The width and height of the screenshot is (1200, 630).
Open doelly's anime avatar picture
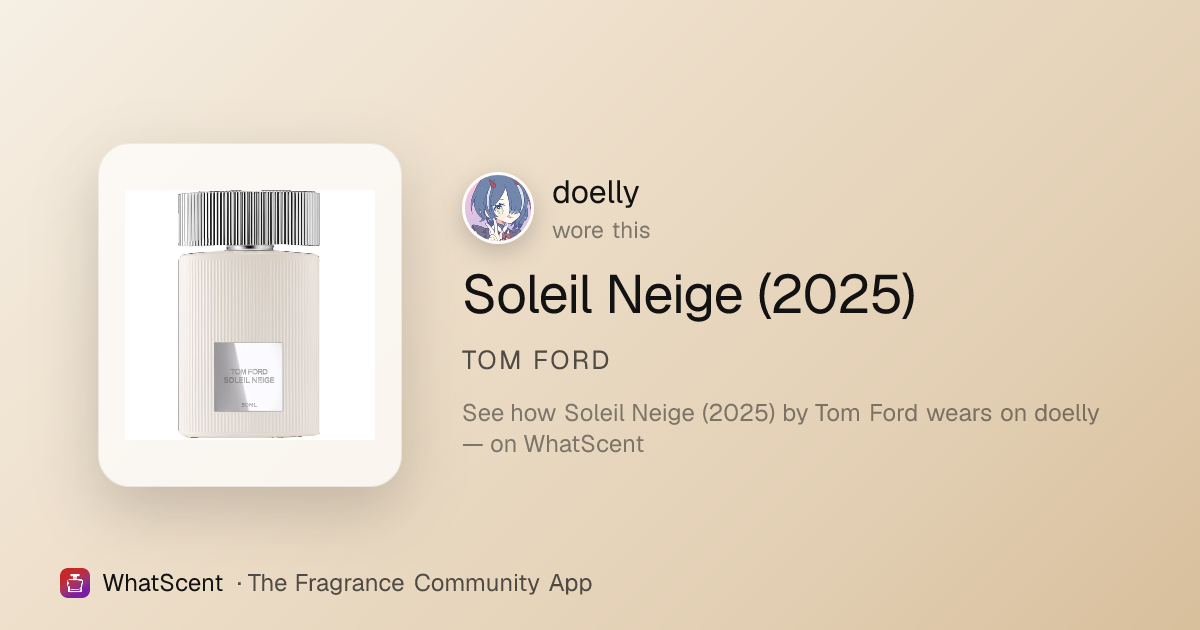coord(498,208)
